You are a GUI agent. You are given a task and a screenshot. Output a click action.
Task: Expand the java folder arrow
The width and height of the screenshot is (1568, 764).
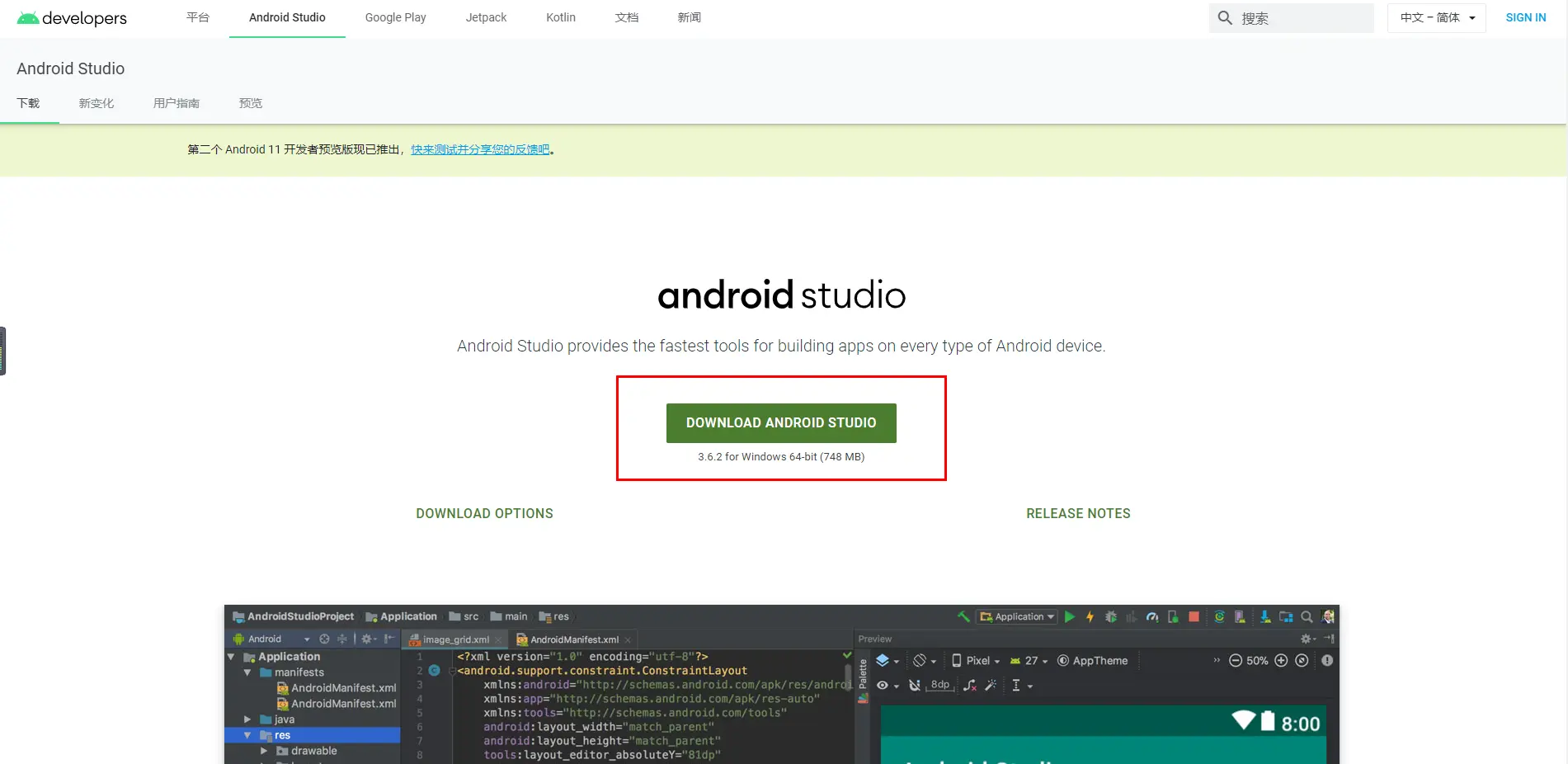(x=247, y=719)
